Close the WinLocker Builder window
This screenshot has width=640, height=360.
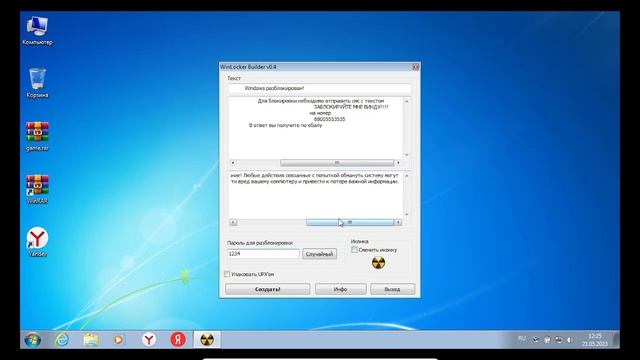[416, 67]
